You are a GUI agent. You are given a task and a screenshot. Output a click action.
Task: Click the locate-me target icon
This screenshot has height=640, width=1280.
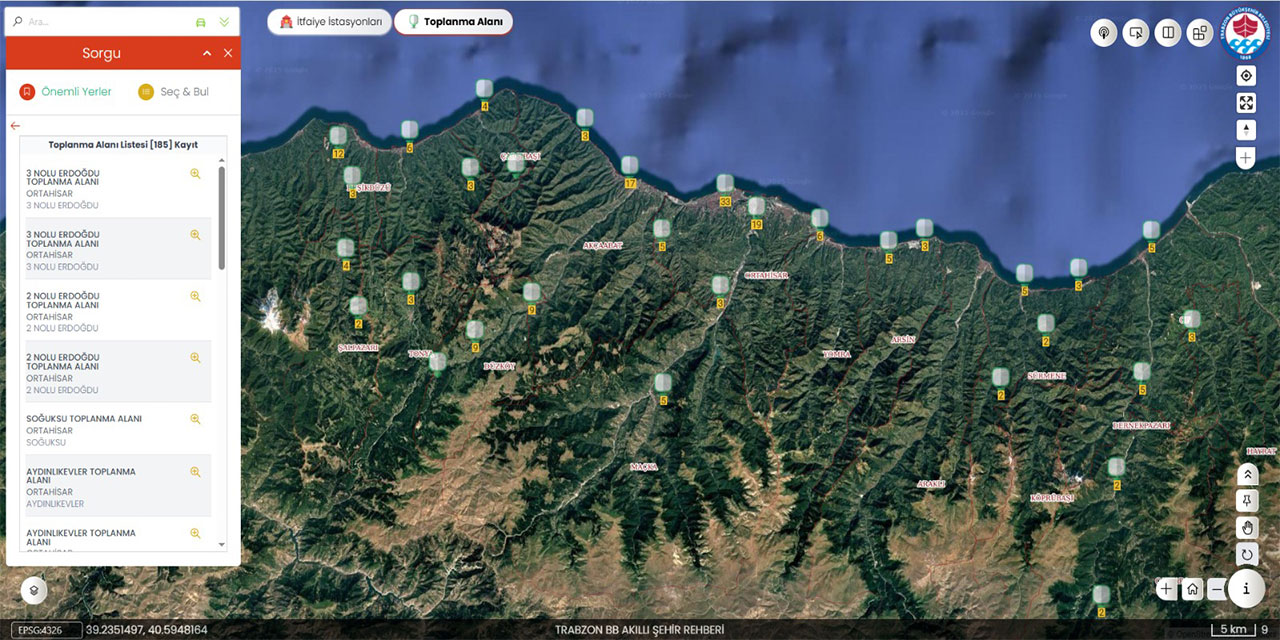1246,77
